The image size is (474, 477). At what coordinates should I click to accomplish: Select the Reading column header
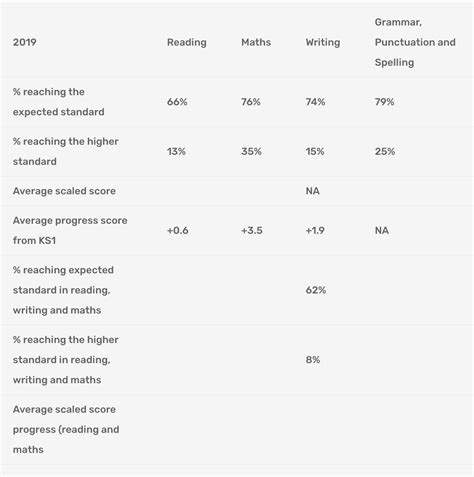point(187,42)
